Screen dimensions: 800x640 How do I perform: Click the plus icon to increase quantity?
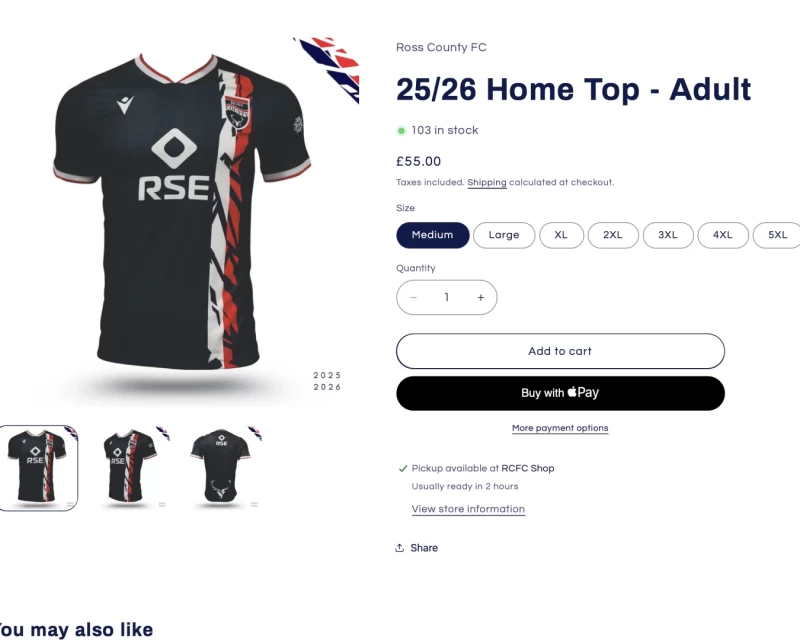[x=480, y=297]
